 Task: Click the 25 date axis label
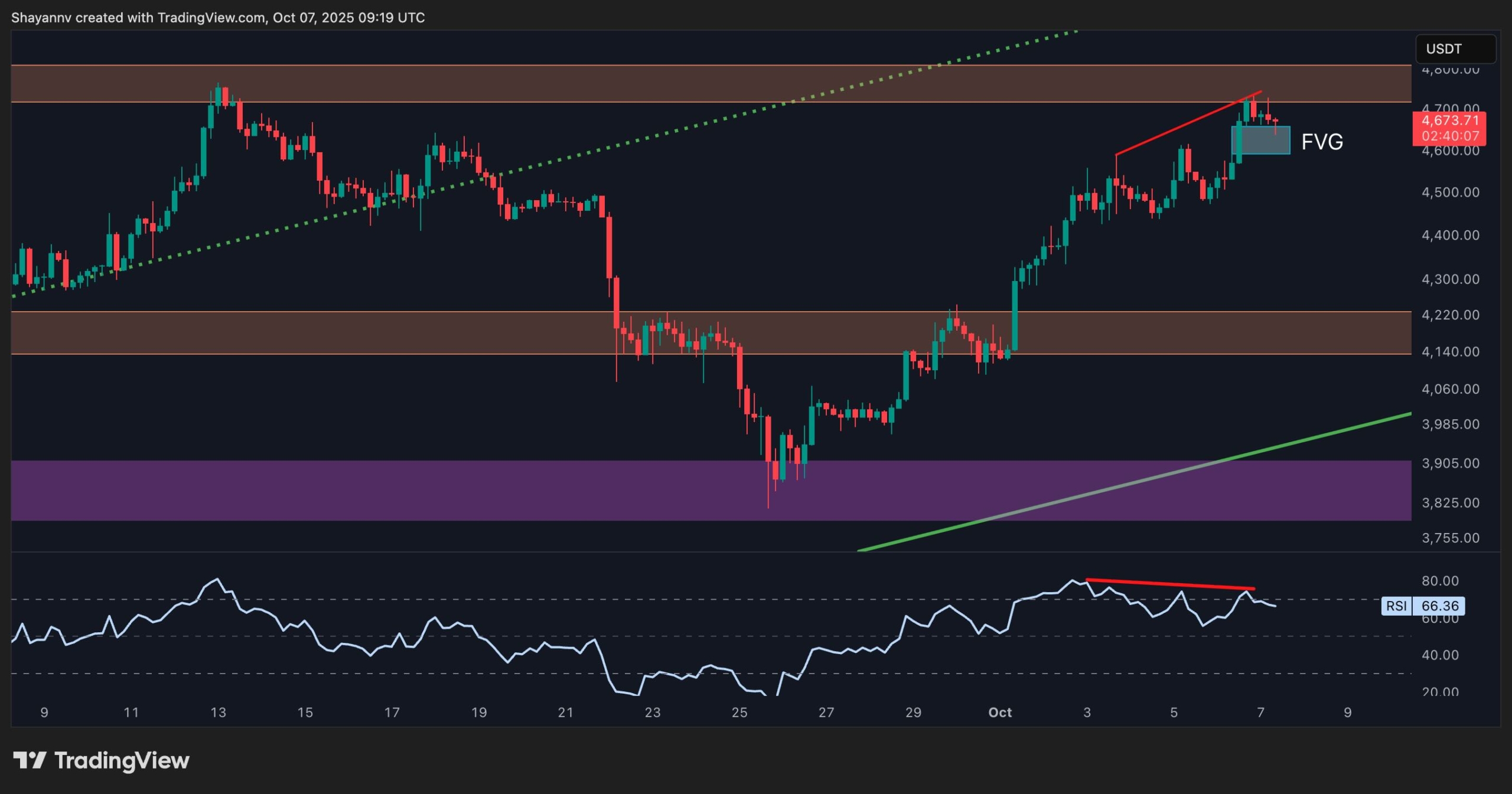[x=739, y=713]
